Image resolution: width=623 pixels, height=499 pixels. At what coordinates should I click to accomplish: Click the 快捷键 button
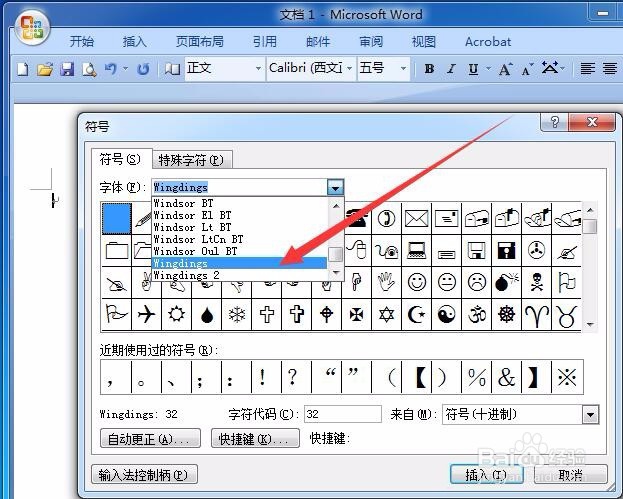point(255,439)
